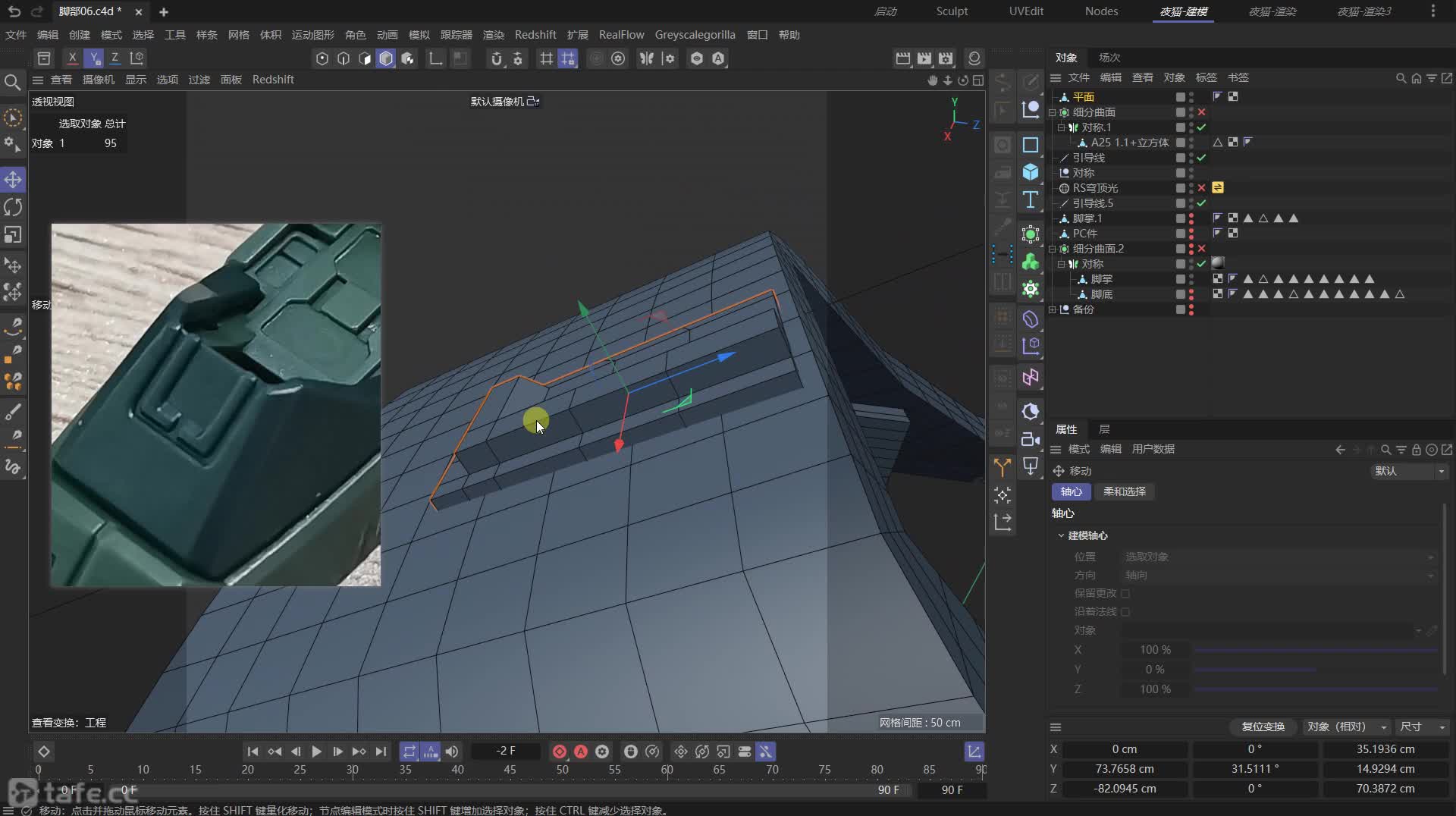Open Render Settings clapper-gear icon
Screen dimensions: 1456x816
[x=946, y=58]
